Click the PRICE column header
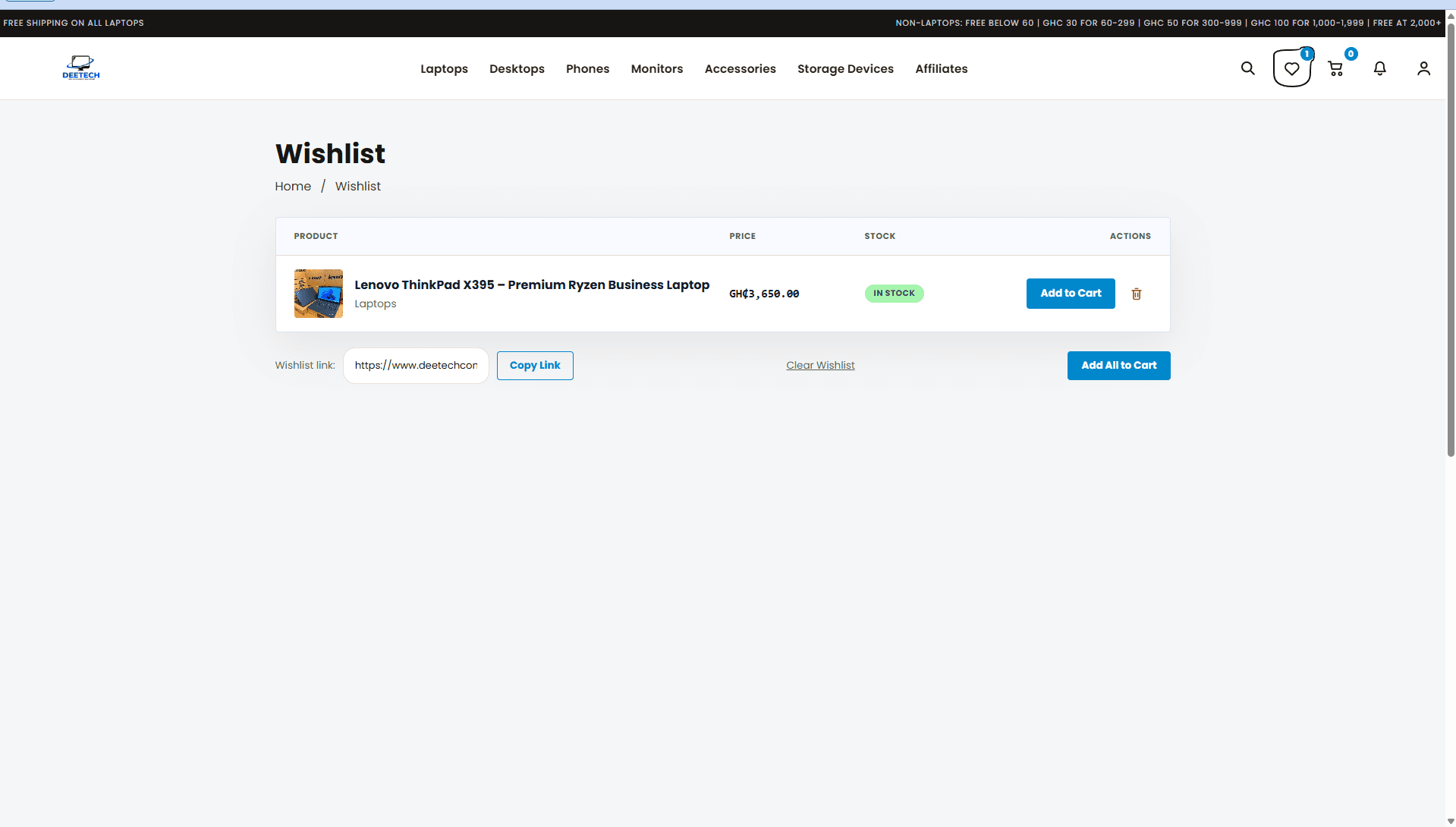 [743, 236]
